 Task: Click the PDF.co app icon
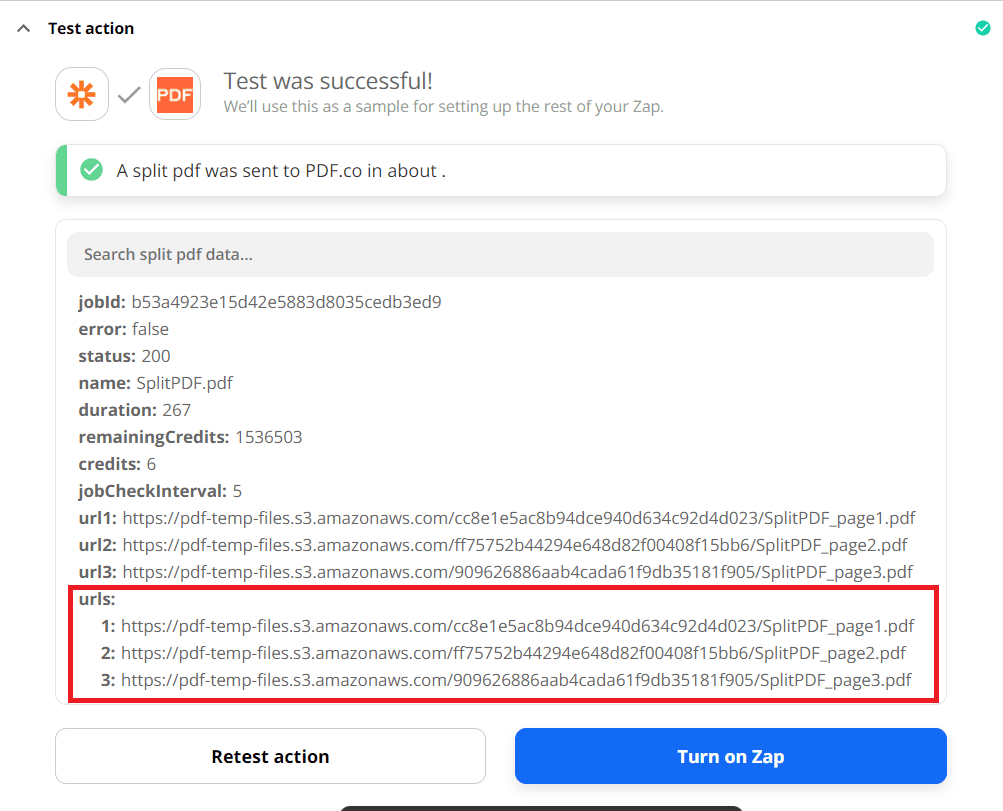coord(175,94)
